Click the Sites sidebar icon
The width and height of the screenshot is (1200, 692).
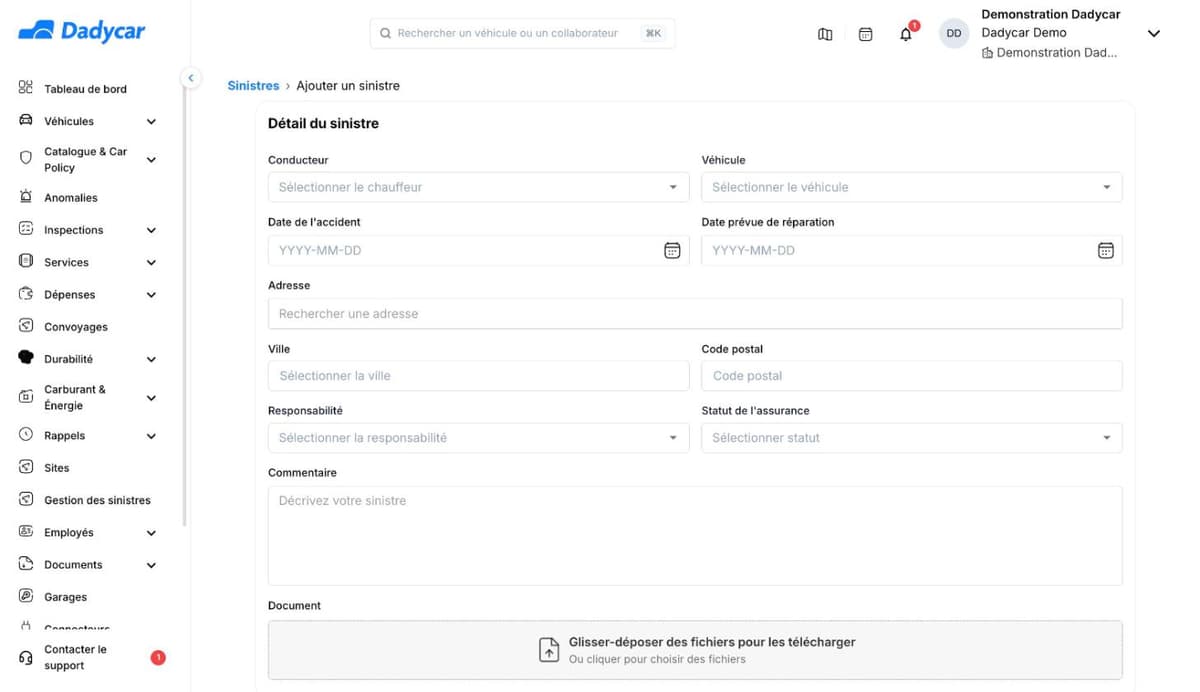tap(26, 467)
